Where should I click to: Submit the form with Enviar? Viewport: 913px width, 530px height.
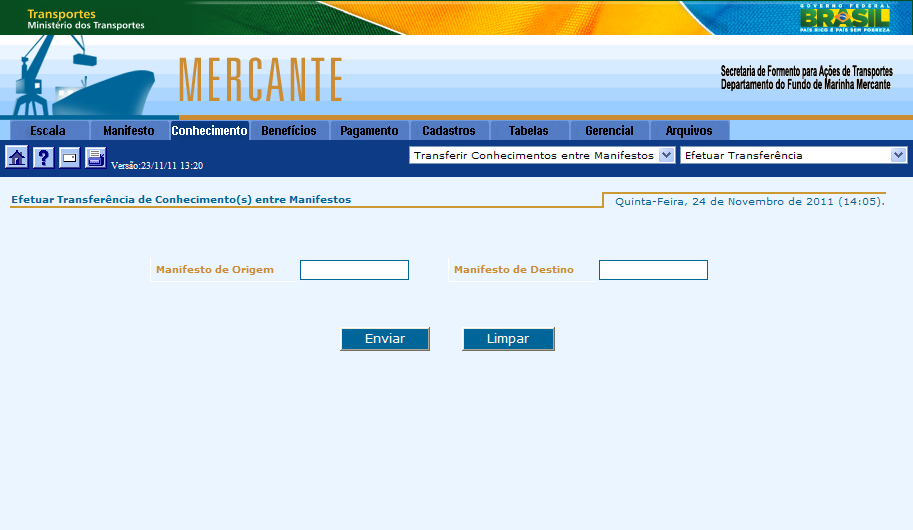(x=385, y=339)
